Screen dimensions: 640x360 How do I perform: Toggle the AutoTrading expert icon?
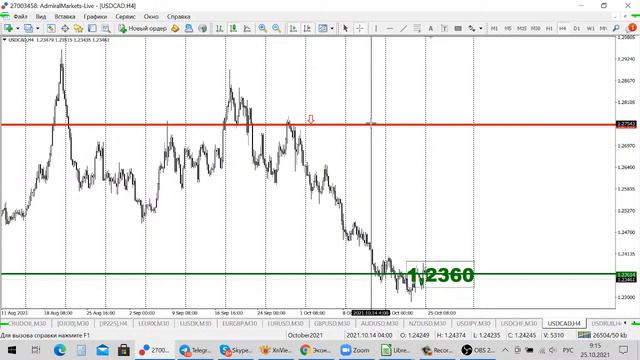(x=189, y=28)
